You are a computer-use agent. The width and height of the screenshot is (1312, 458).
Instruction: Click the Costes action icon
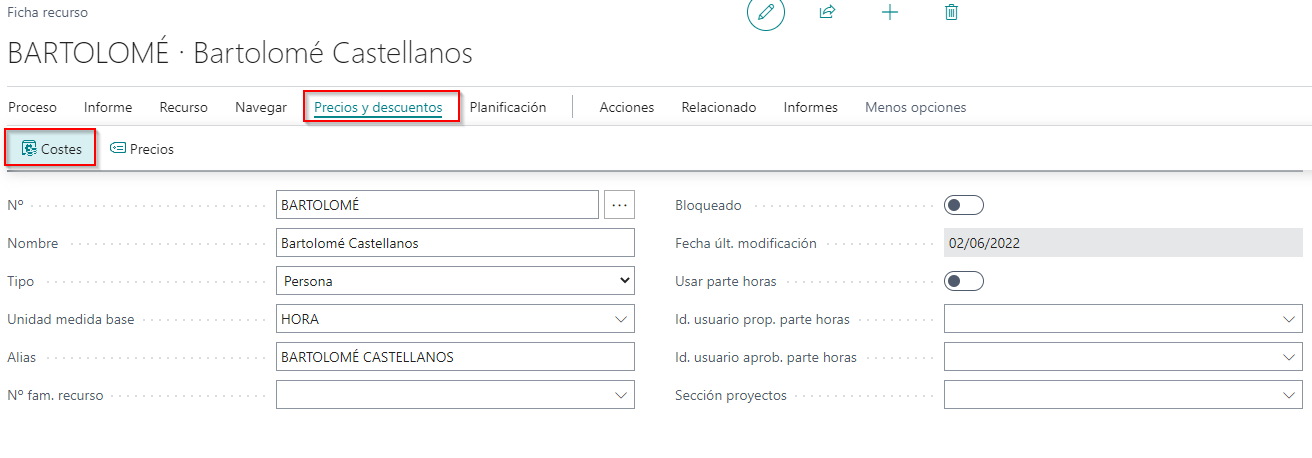click(29, 148)
